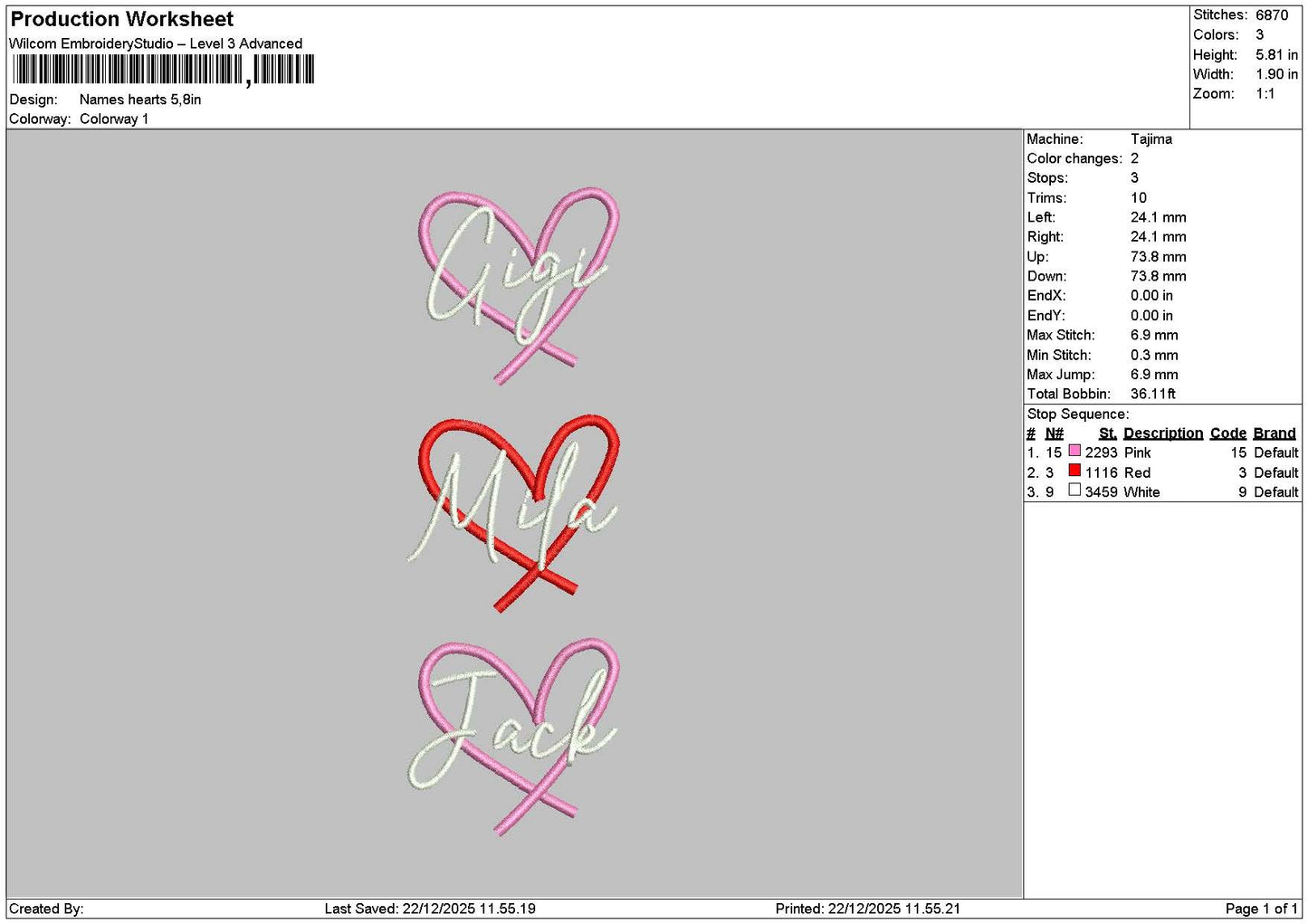Click the '1116' stitch count of Red
The image size is (1308, 924).
(1101, 473)
